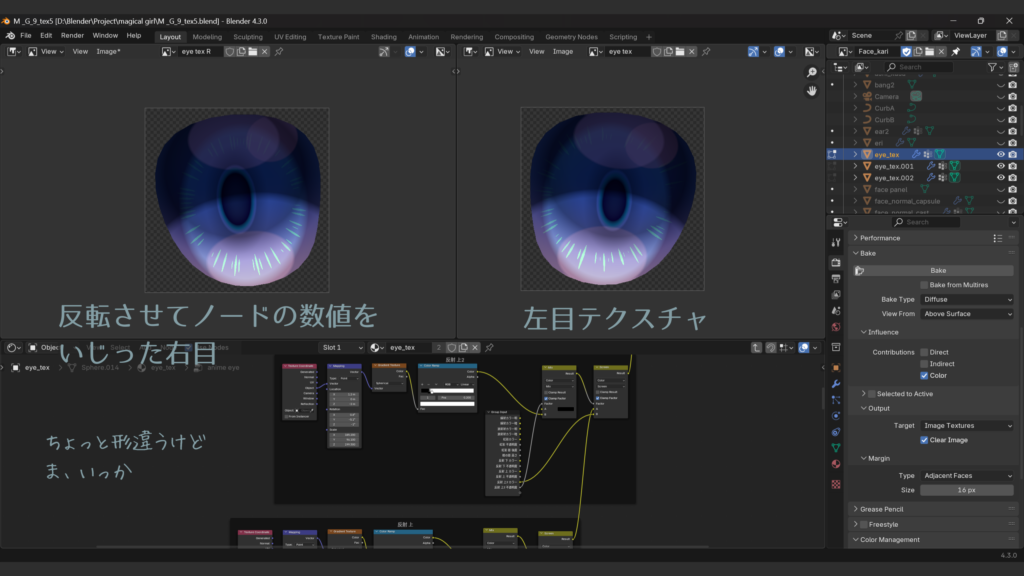
Task: Switch to the Shading workspace tab
Action: (384, 37)
